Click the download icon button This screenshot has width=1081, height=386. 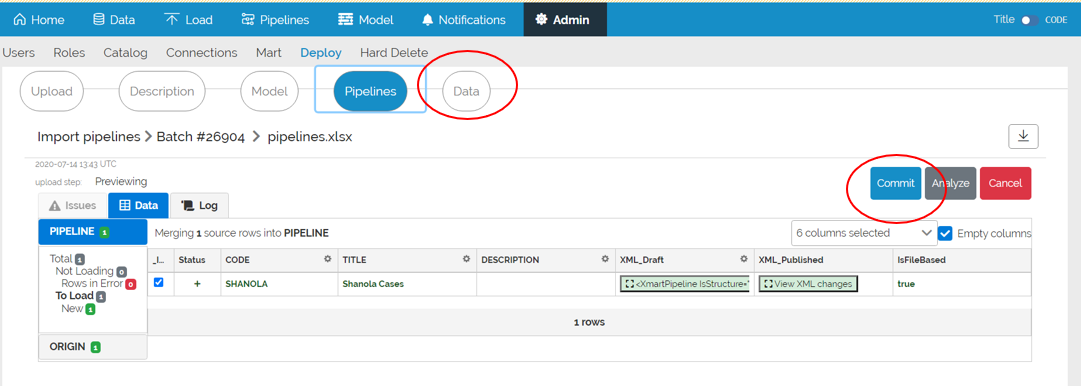[x=1023, y=136]
